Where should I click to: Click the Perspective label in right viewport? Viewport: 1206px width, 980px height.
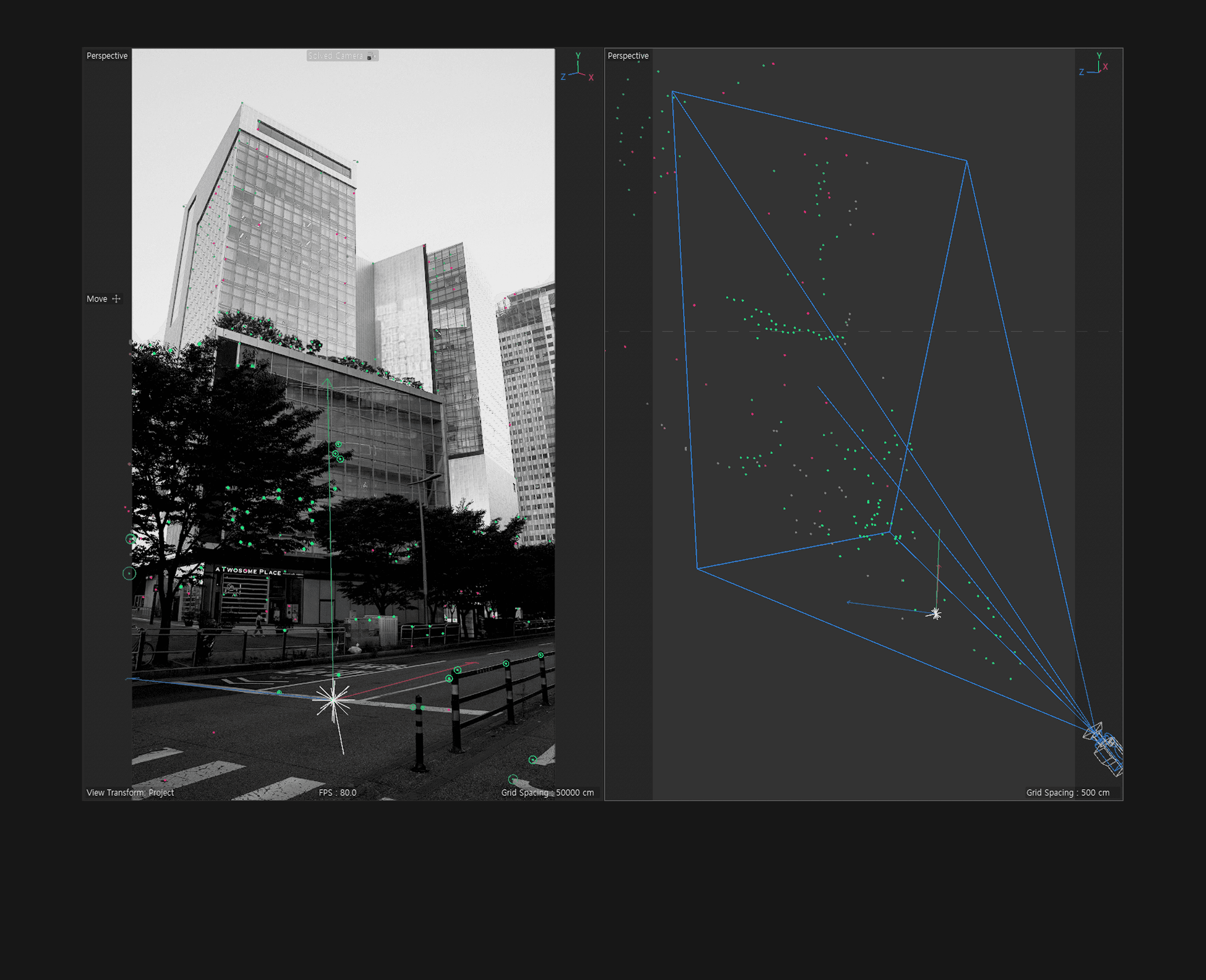pos(628,56)
